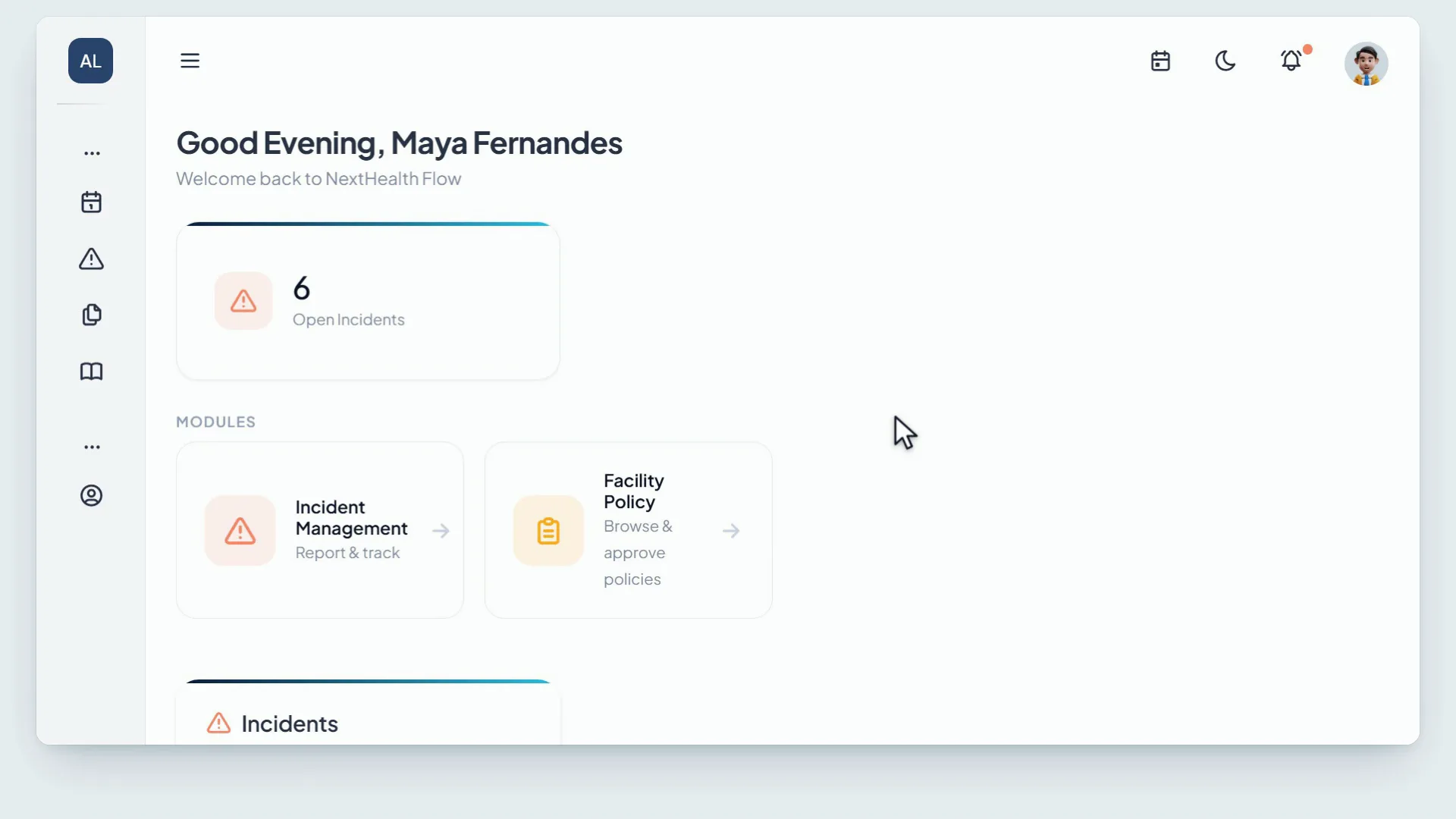Click the Incidents section heading

point(290,724)
